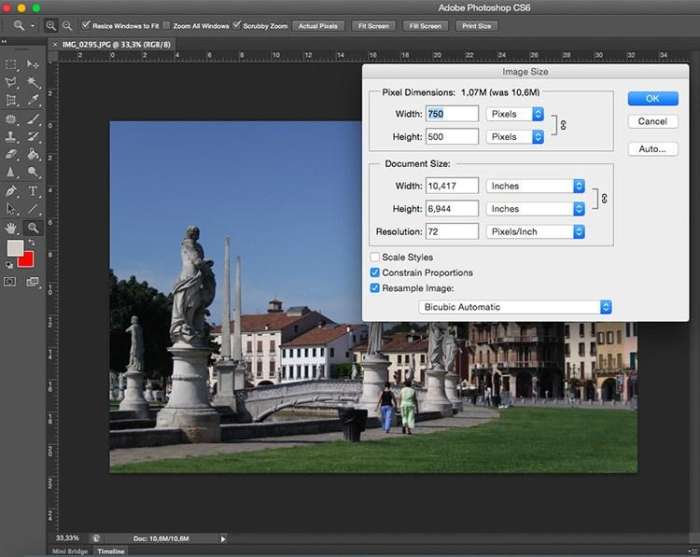Select the Type tool
Screen dimensions: 700x557
click(x=33, y=191)
